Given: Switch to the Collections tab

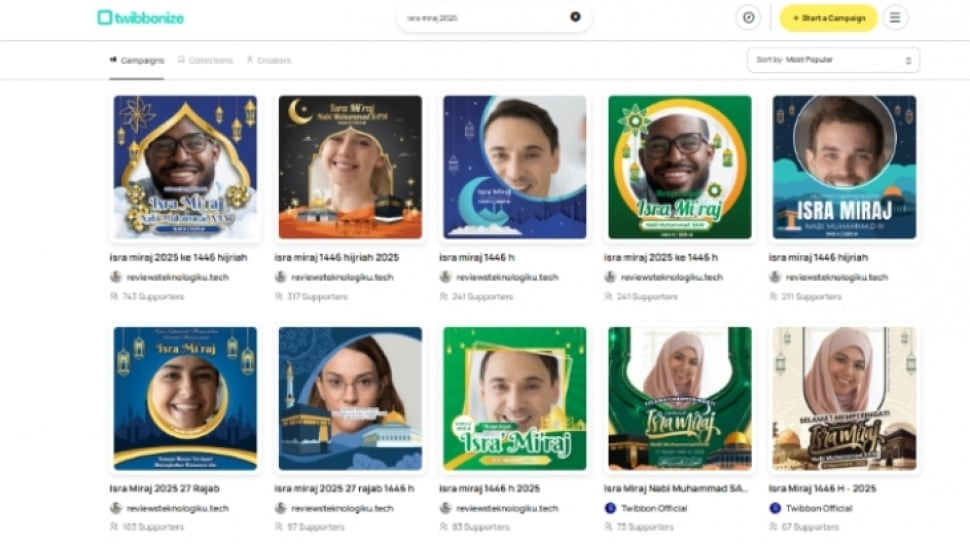Looking at the screenshot, I should point(205,60).
